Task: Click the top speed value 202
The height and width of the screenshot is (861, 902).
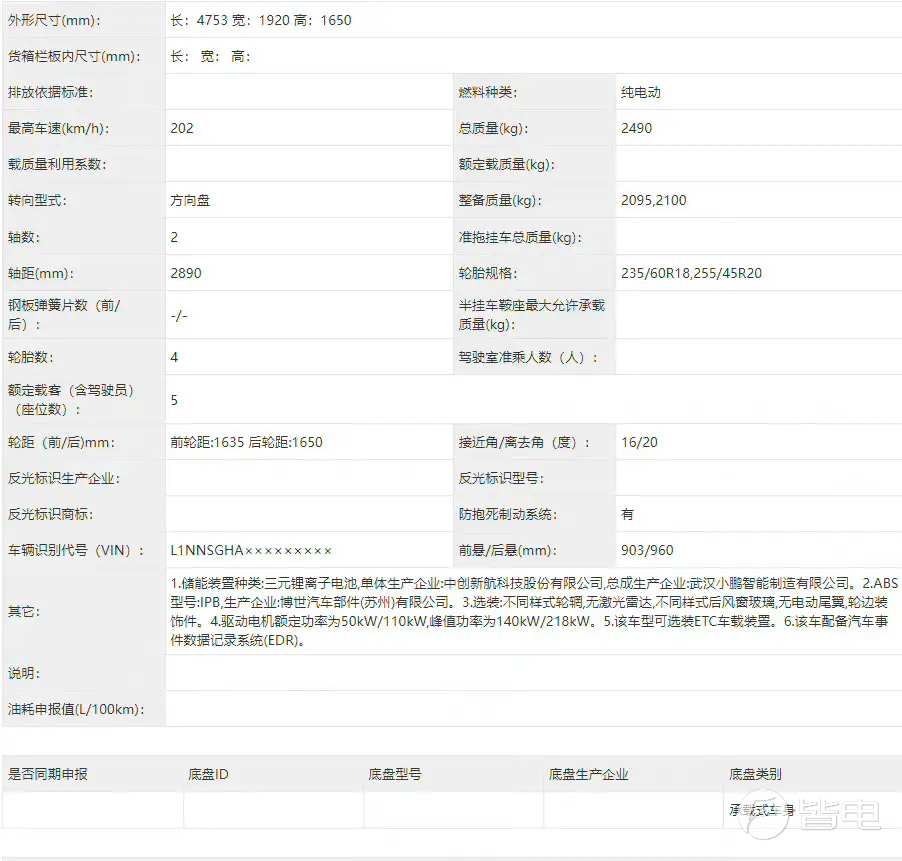Action: (x=182, y=128)
